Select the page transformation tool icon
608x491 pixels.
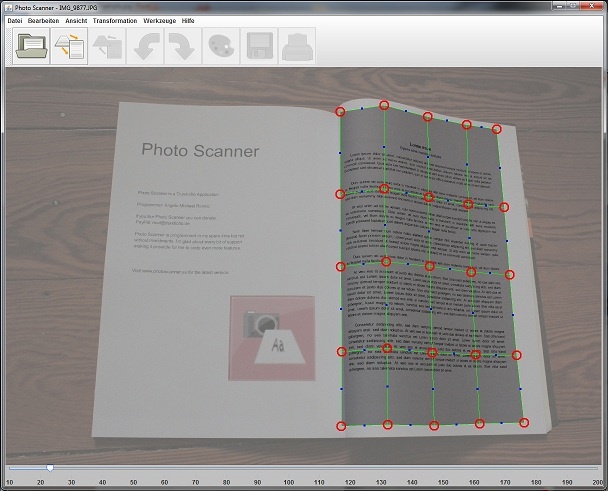tap(69, 46)
